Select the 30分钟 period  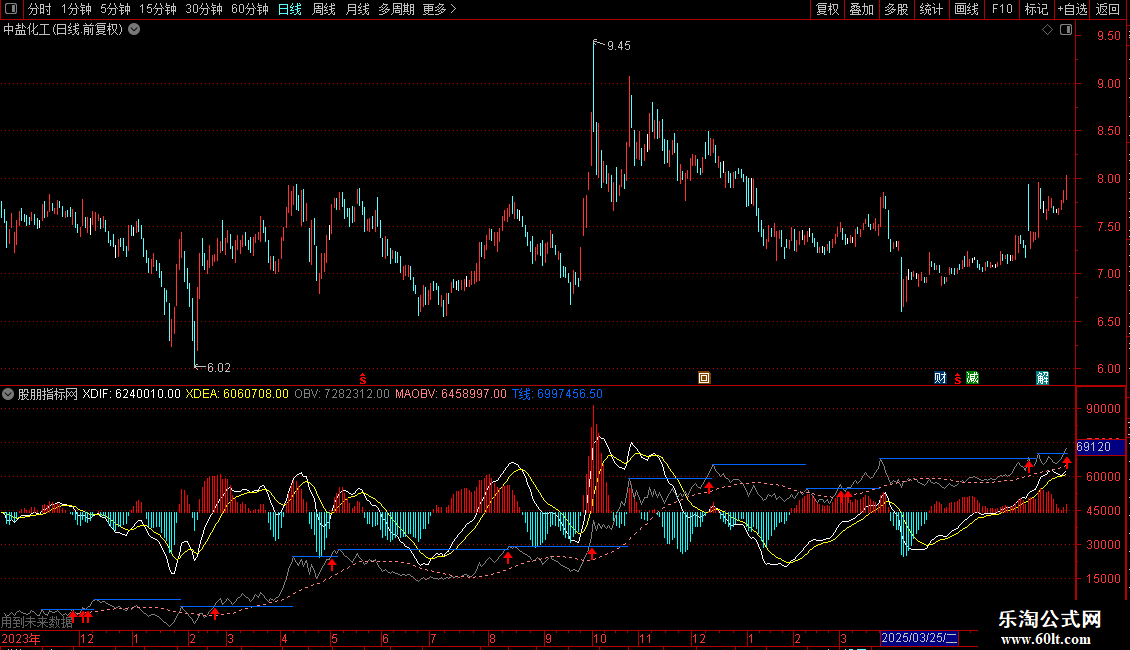pyautogui.click(x=204, y=9)
